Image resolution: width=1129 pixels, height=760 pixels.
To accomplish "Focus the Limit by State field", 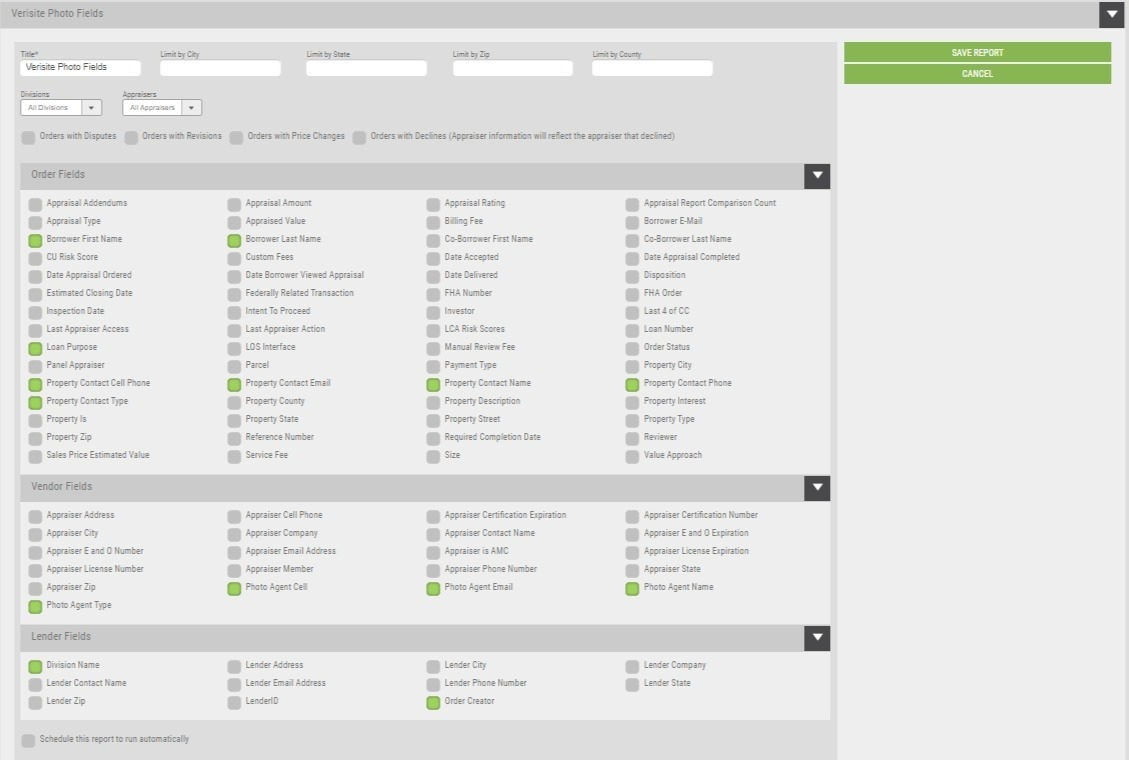I will point(366,68).
